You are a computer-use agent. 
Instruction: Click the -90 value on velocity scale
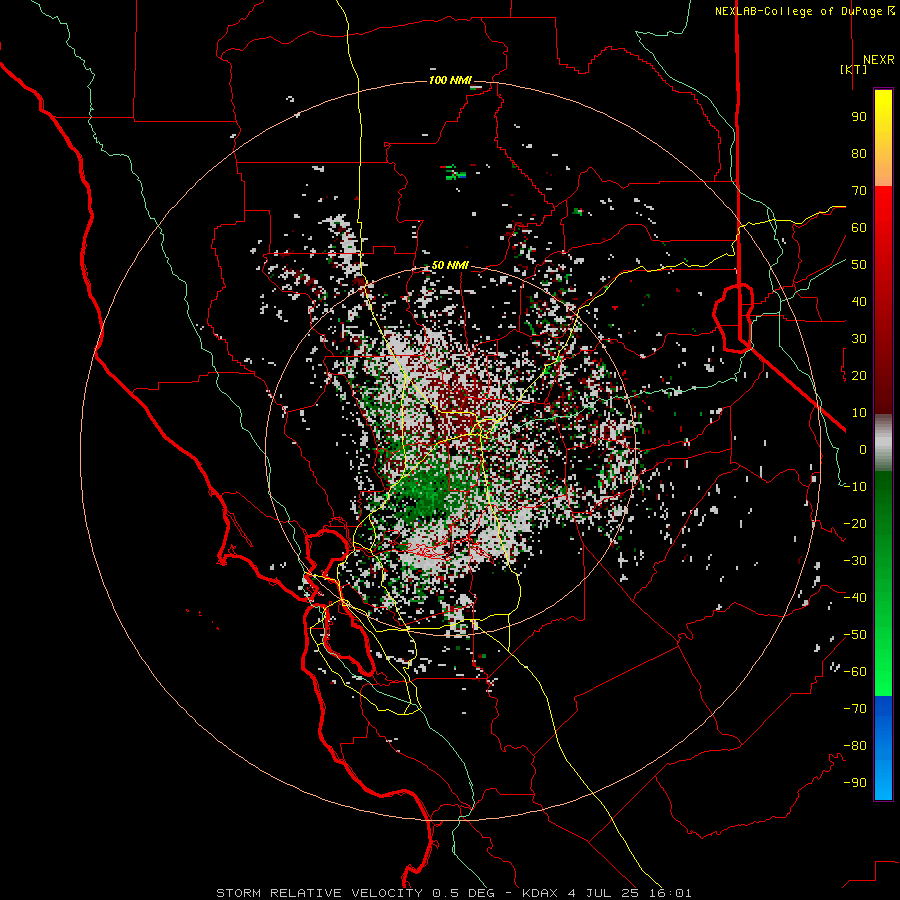coord(855,783)
